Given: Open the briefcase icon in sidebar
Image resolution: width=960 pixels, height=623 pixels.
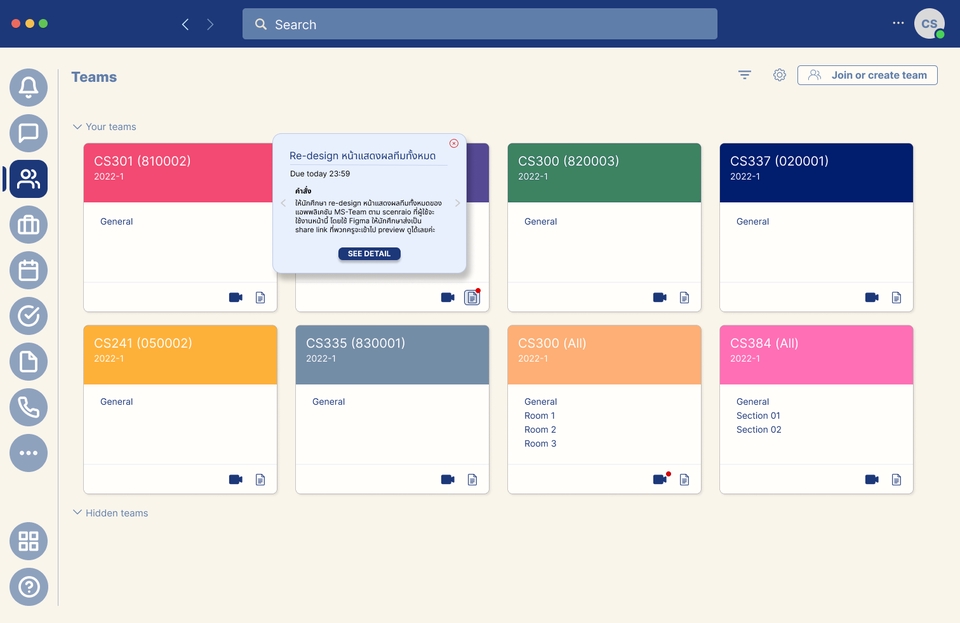Looking at the screenshot, I should pyautogui.click(x=28, y=225).
